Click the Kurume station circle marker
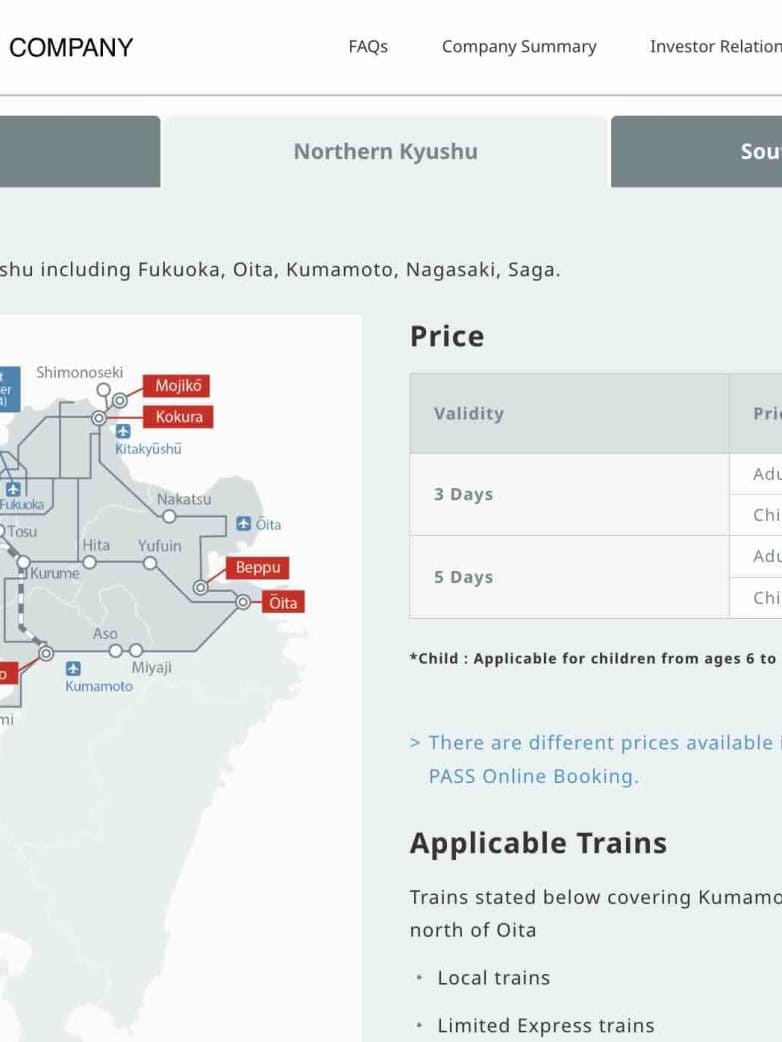Viewport: 782px width, 1042px height. tap(23, 563)
